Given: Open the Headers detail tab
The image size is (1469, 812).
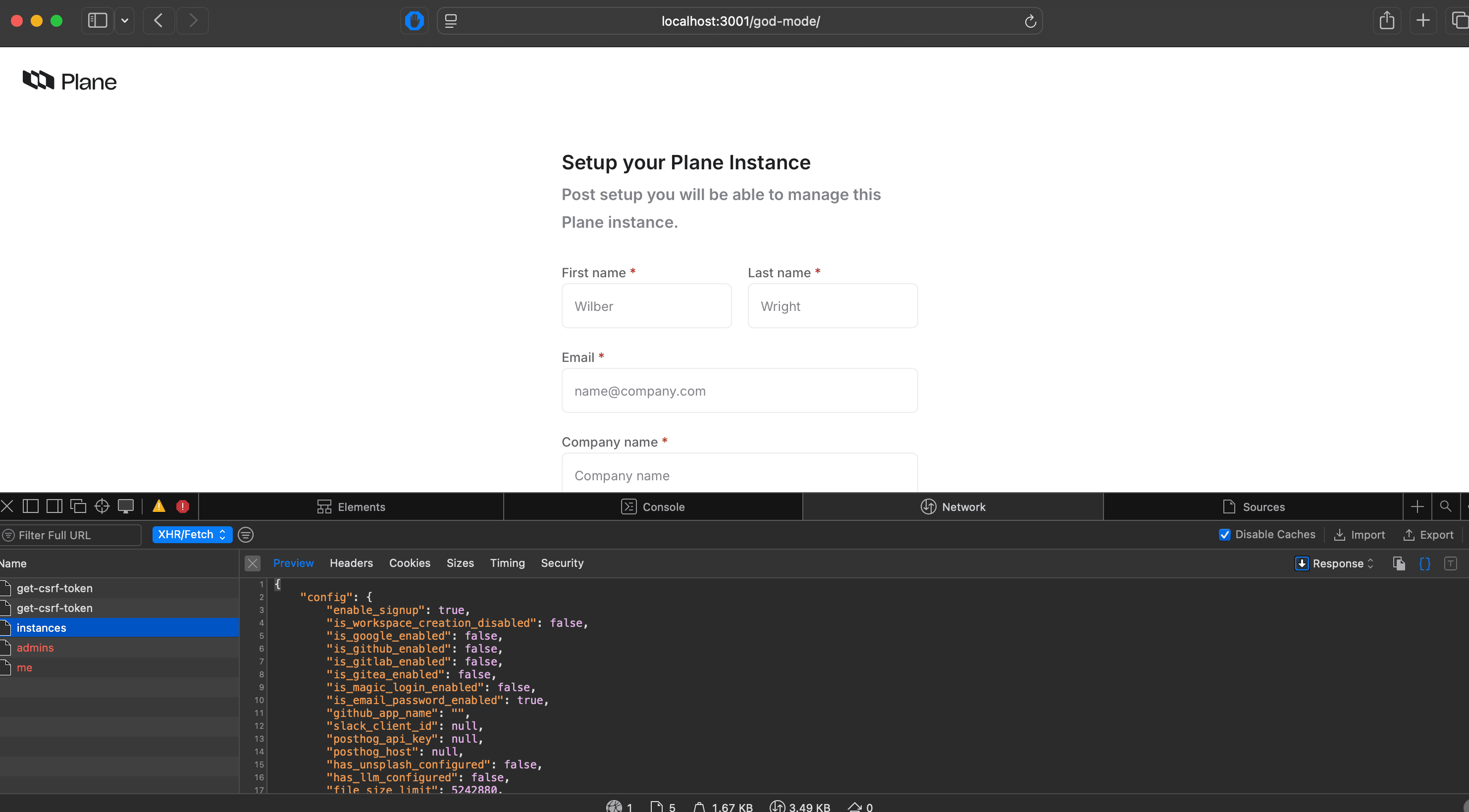Looking at the screenshot, I should tap(351, 563).
